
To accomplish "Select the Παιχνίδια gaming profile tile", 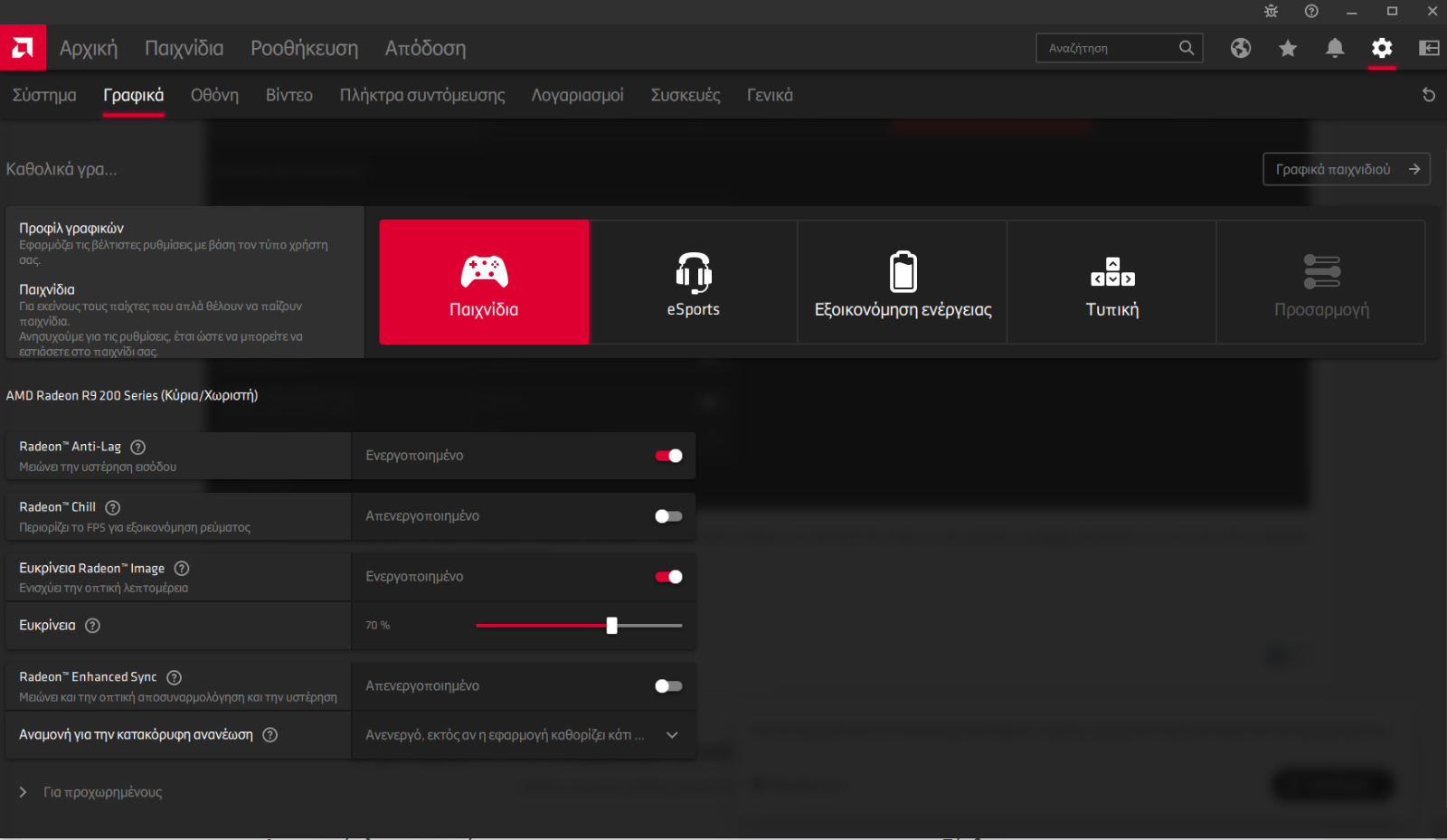I will tap(484, 282).
